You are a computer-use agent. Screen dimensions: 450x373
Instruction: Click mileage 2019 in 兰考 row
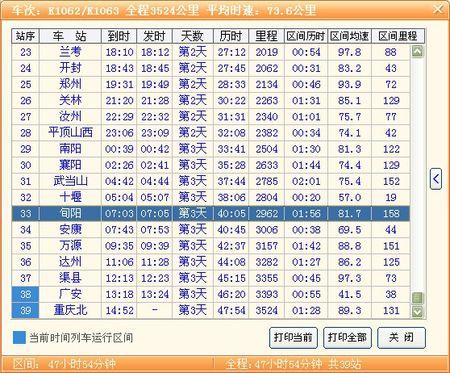[x=267, y=52]
